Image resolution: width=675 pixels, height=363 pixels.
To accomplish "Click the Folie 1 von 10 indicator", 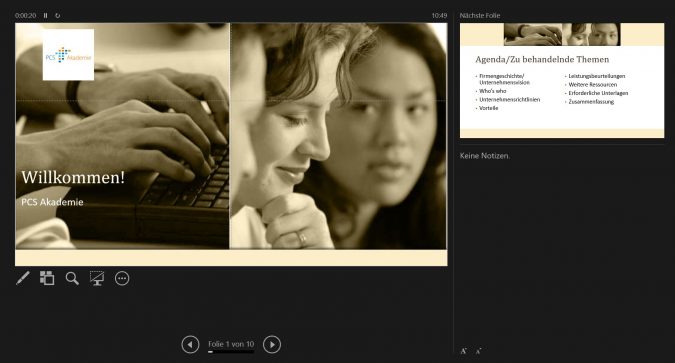I will (231, 344).
